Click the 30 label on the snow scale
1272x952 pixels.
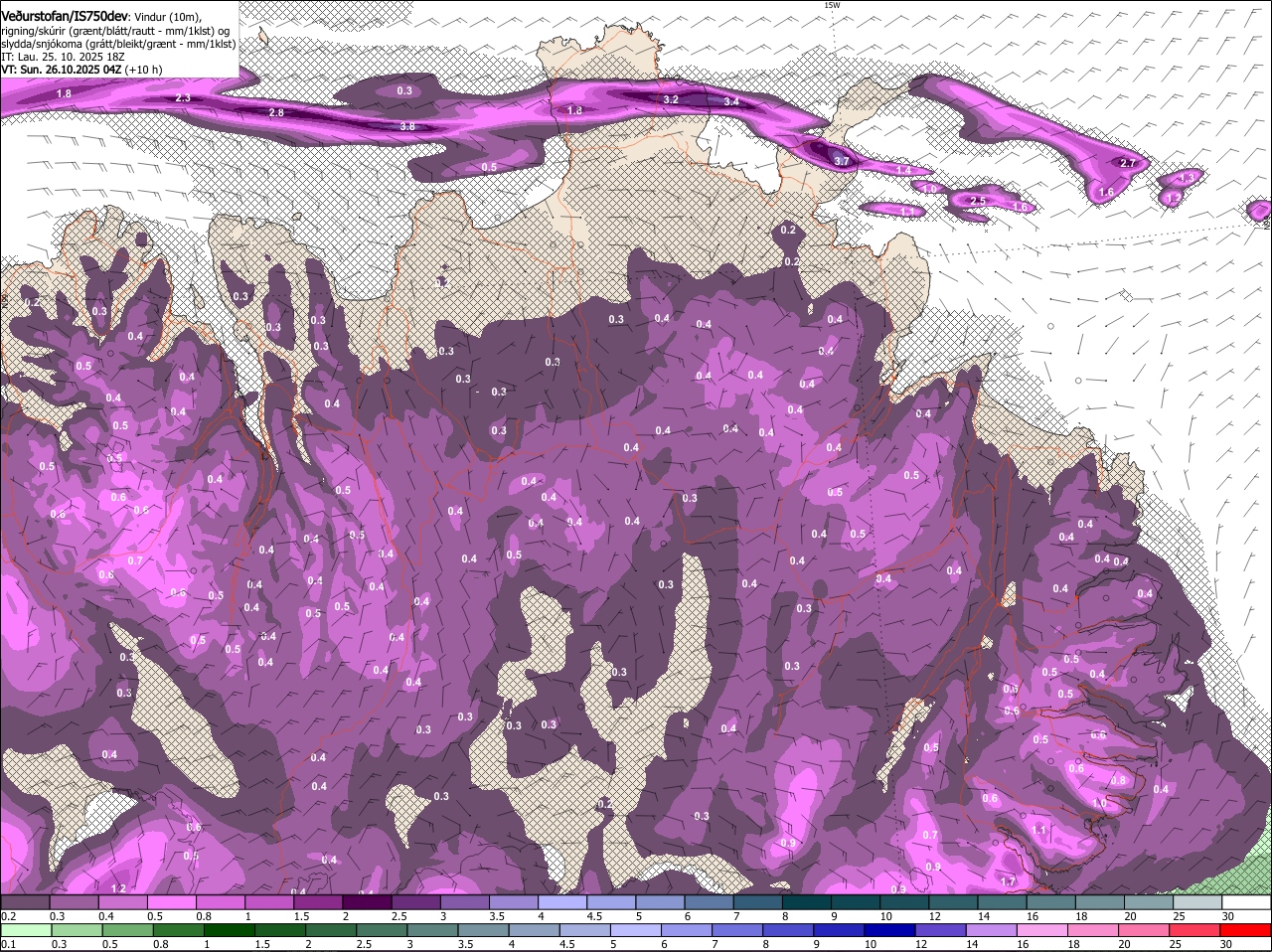point(1228,916)
